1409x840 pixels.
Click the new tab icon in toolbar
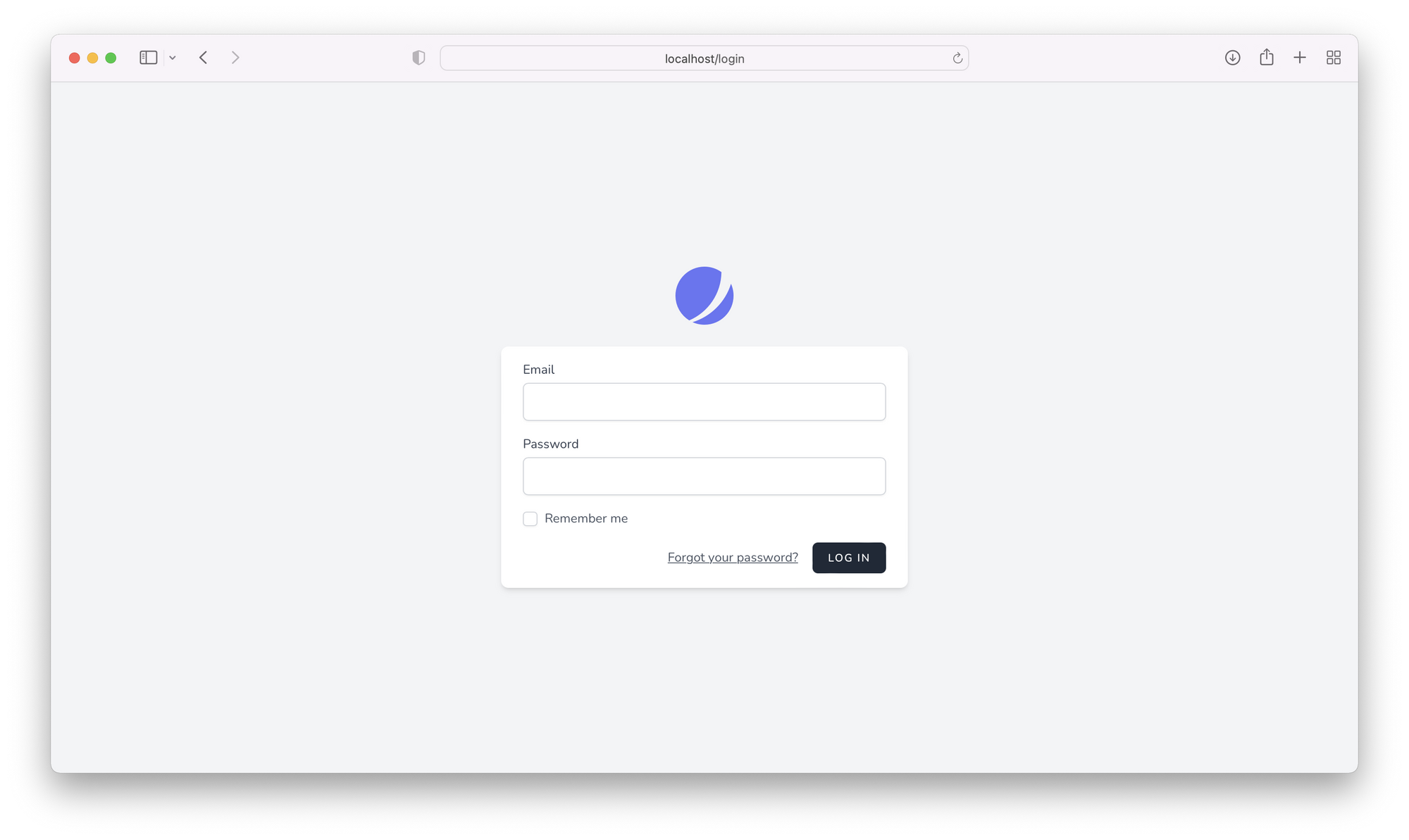coord(1300,57)
